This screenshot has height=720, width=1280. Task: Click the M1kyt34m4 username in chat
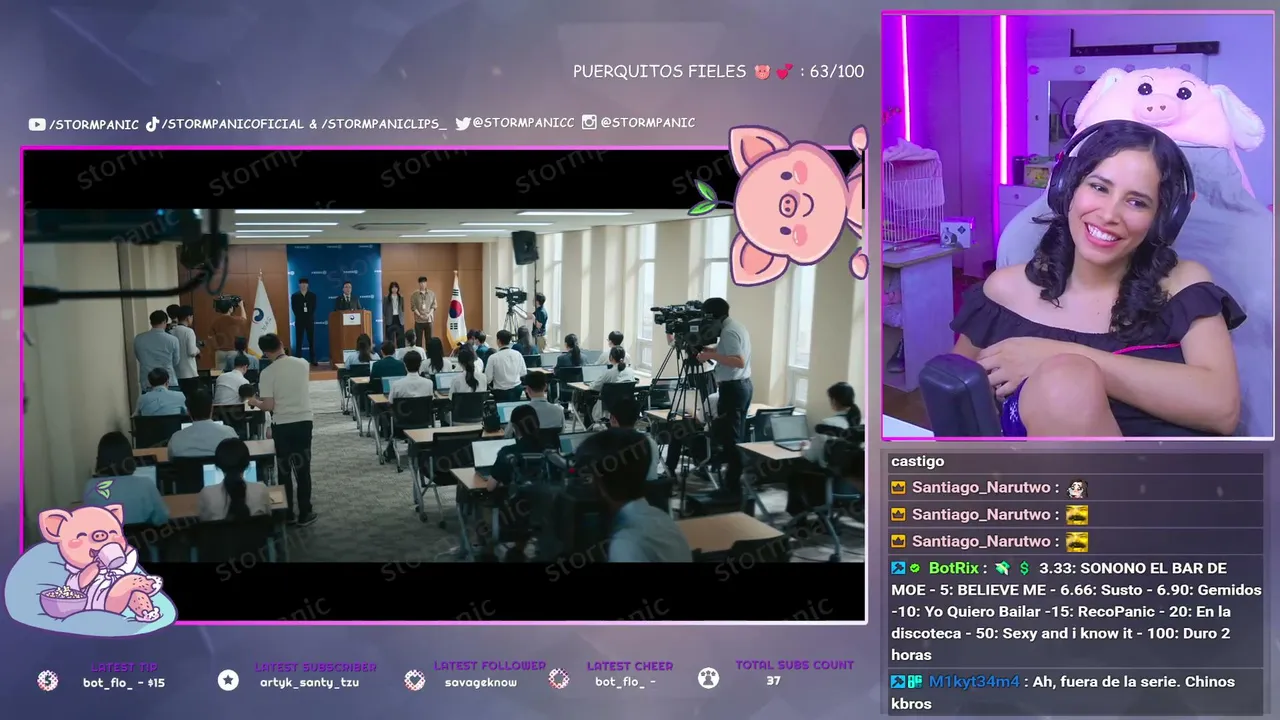974,682
